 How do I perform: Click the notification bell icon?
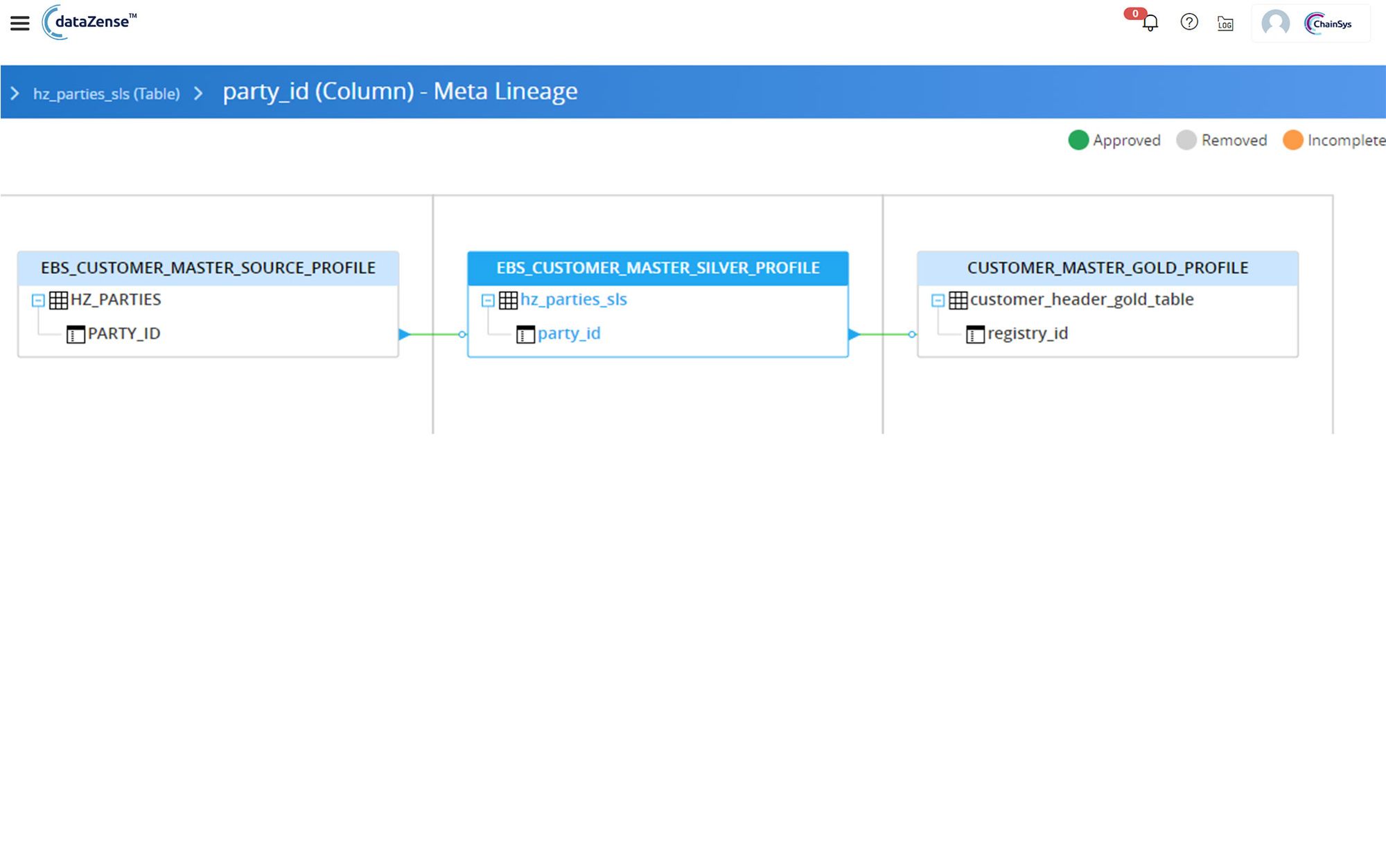(1150, 23)
